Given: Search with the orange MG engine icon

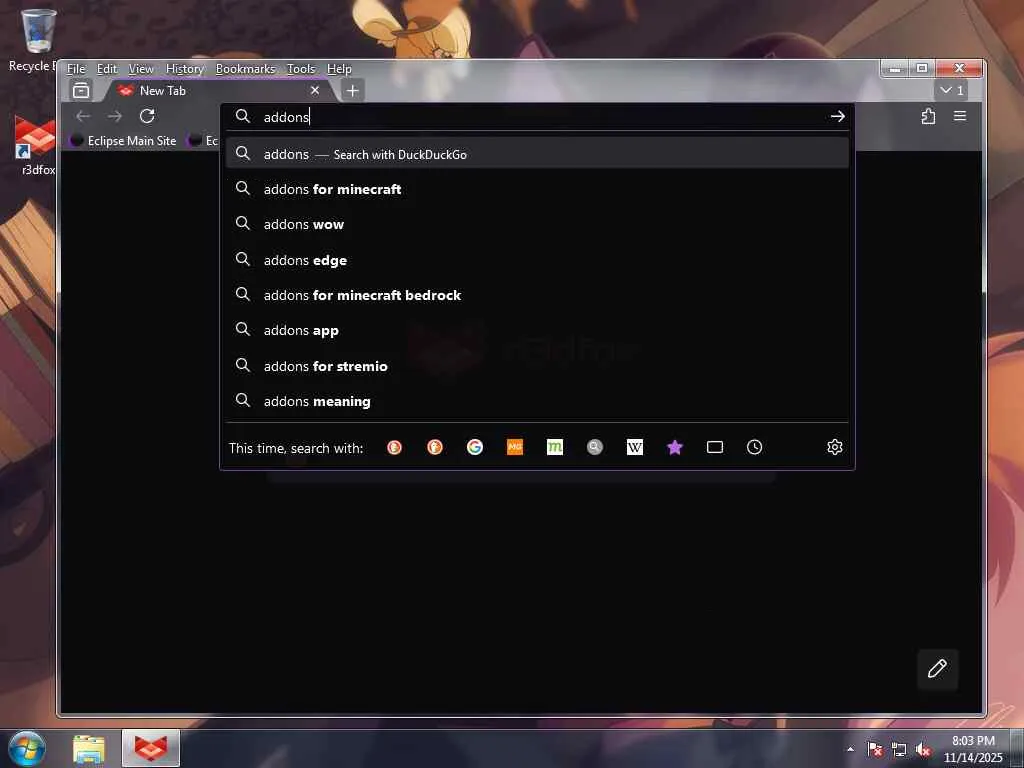Looking at the screenshot, I should 515,447.
